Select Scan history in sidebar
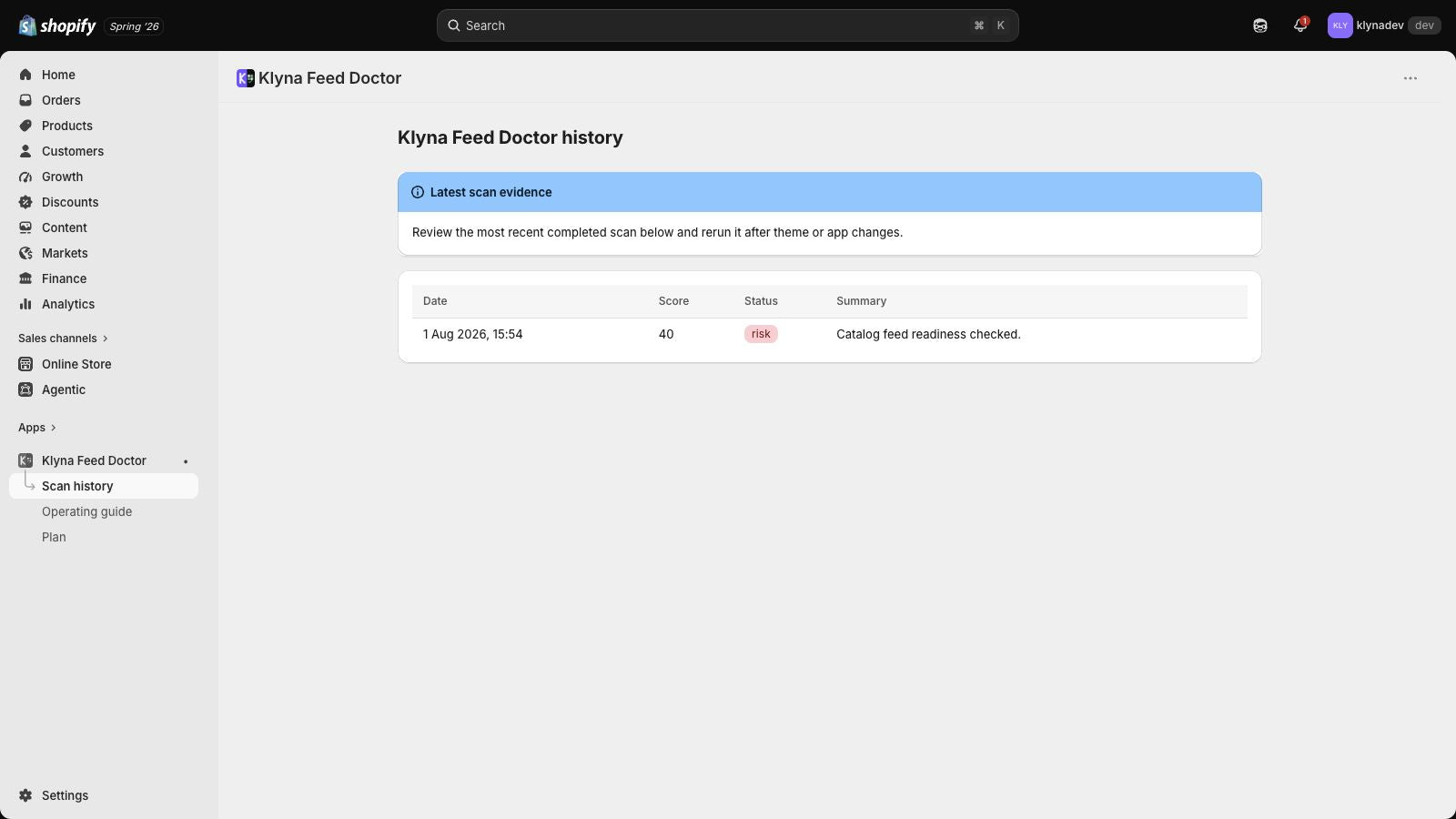Screen dimensions: 1456x819 (x=104, y=486)
